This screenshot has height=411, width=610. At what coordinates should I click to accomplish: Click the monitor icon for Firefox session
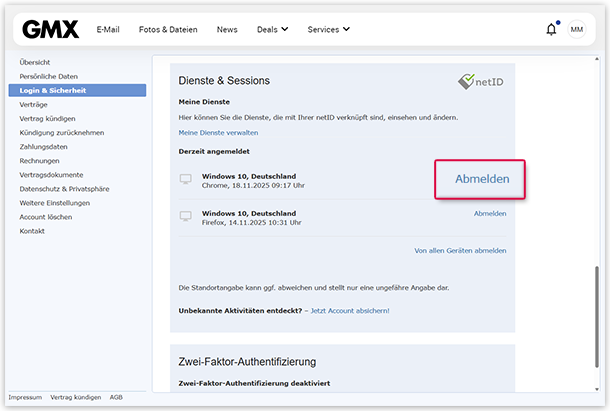coord(184,216)
